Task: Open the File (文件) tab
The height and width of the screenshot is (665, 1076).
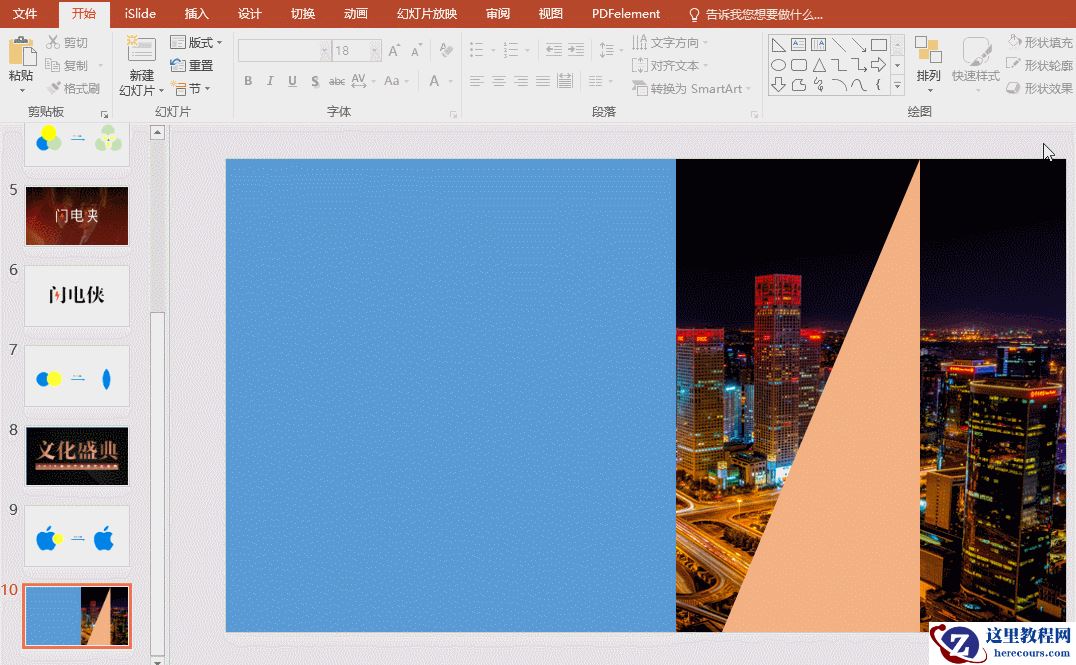Action: 25,14
